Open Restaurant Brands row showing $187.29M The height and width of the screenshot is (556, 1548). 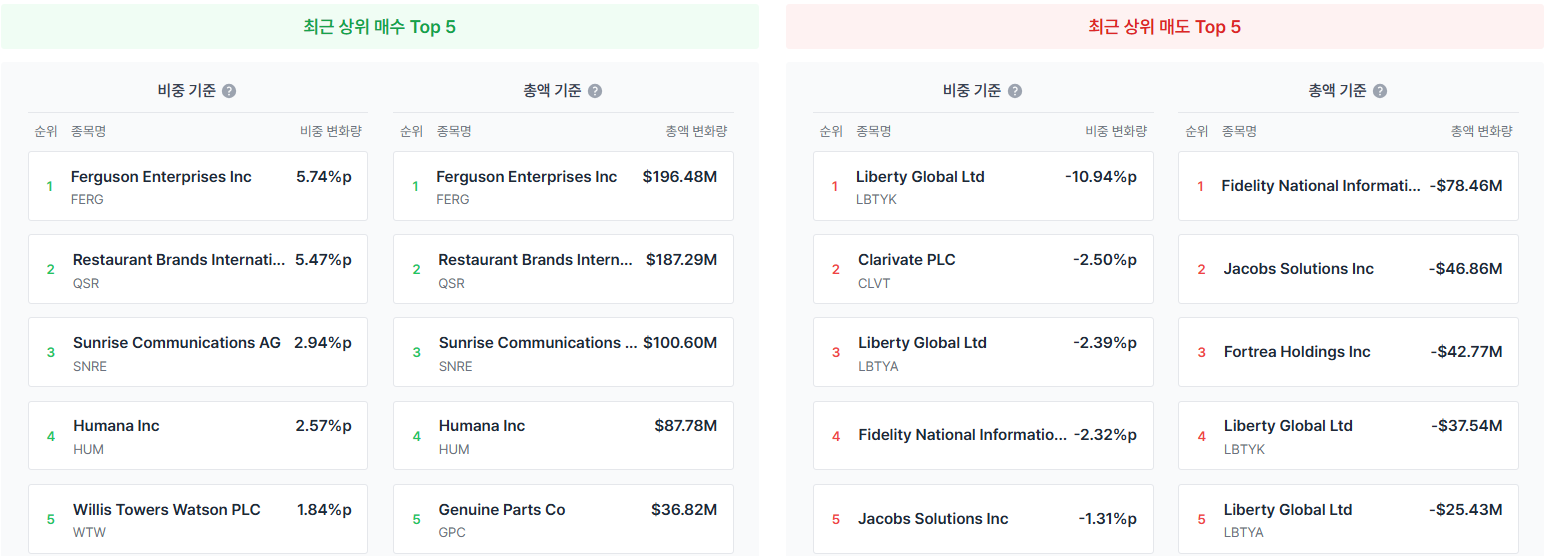coord(563,269)
